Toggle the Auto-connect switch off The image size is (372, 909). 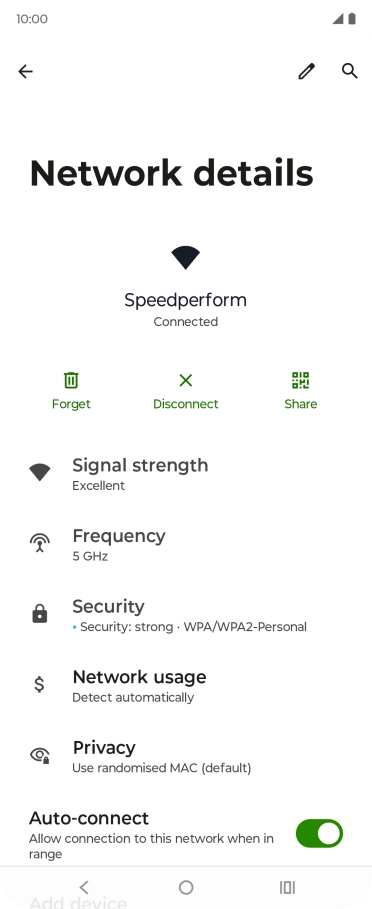pos(319,834)
